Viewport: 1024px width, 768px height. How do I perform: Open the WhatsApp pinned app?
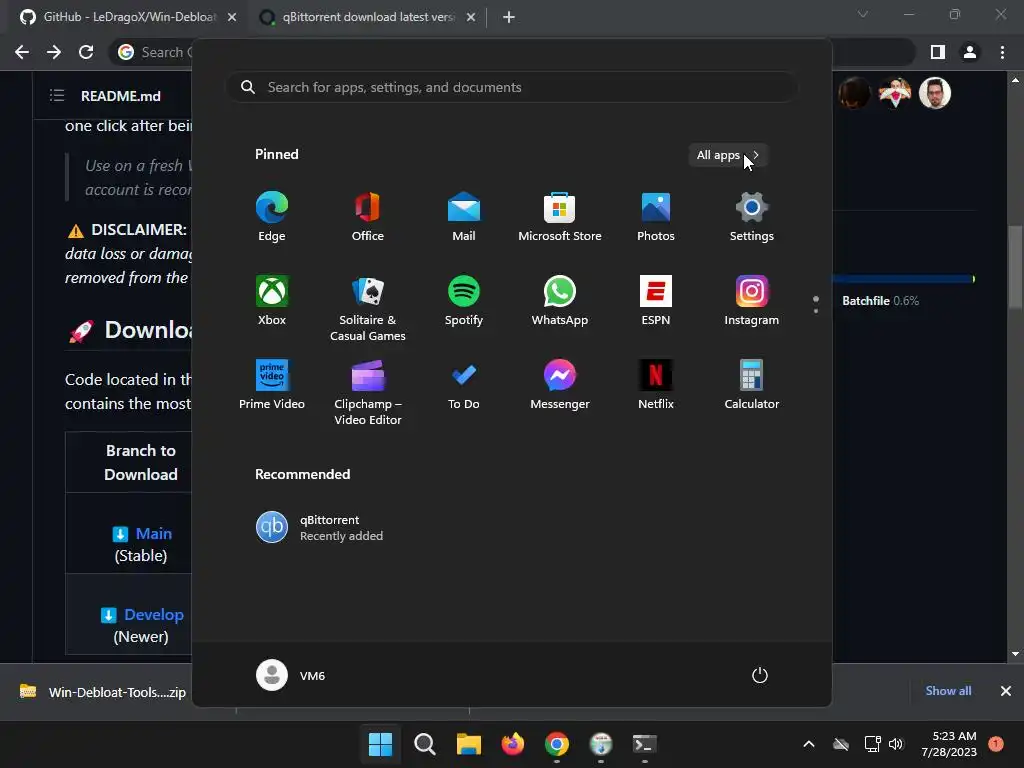click(560, 300)
